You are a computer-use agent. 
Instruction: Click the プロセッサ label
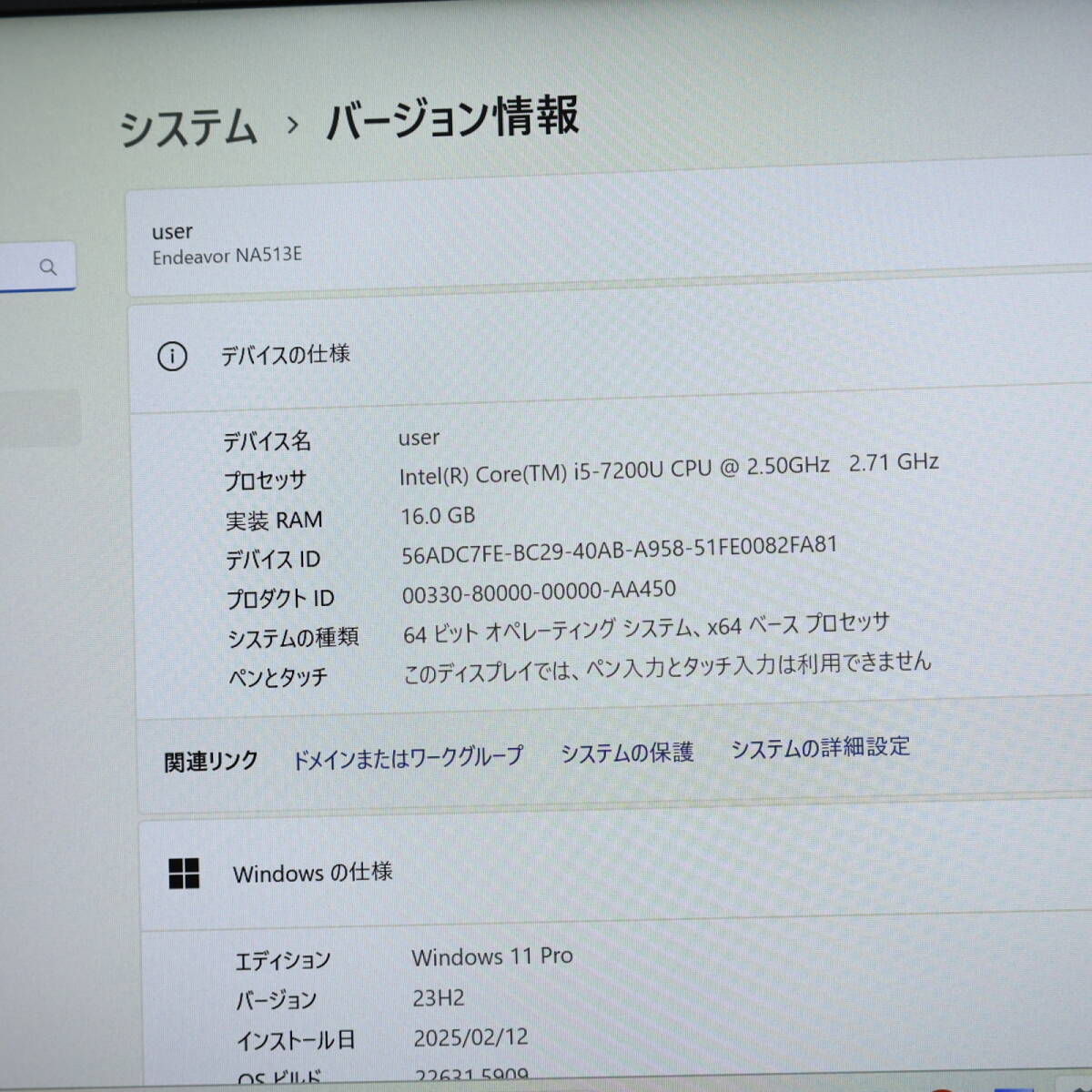pyautogui.click(x=265, y=480)
